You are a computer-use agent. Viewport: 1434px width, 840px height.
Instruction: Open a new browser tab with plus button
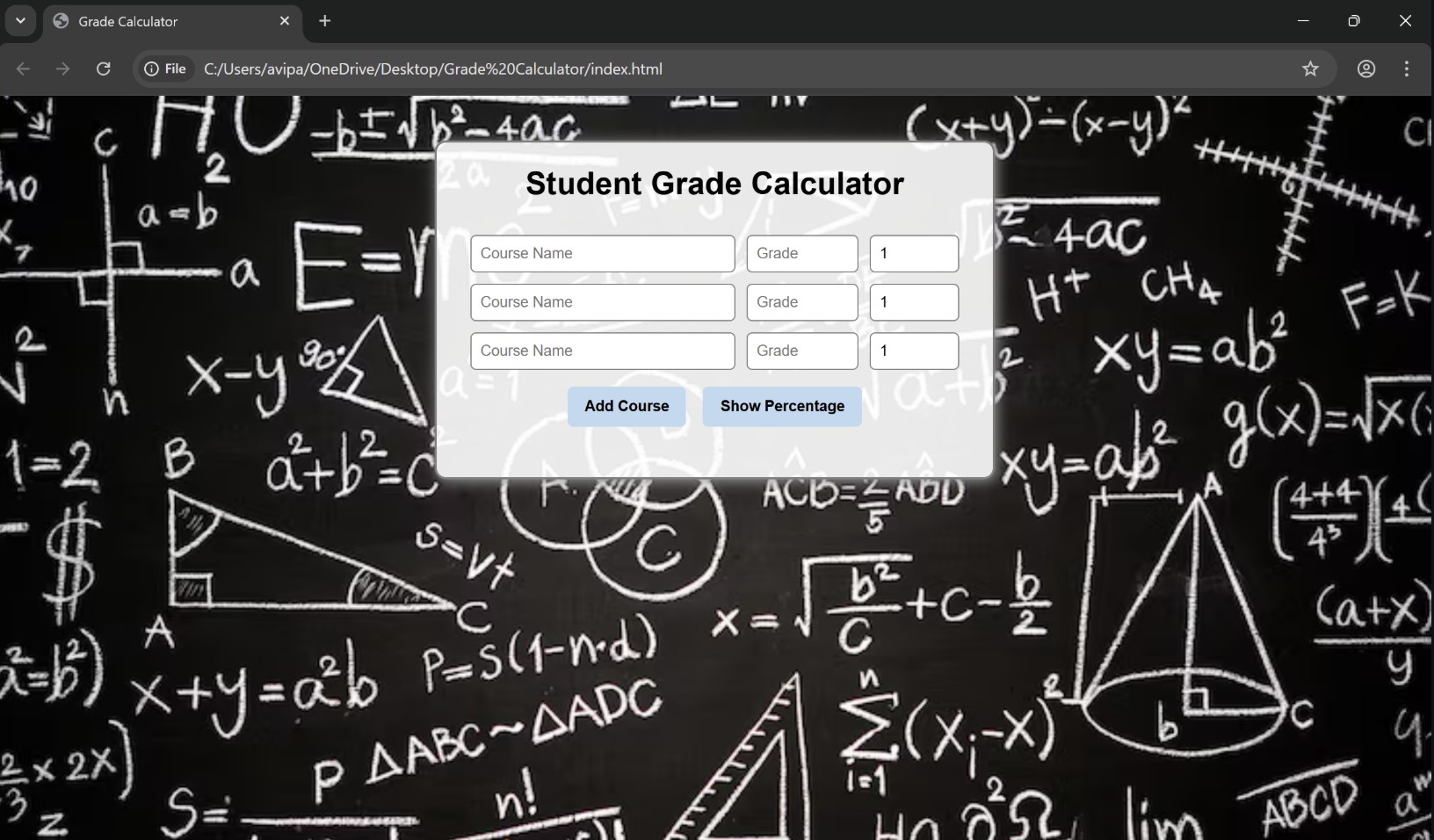325,21
